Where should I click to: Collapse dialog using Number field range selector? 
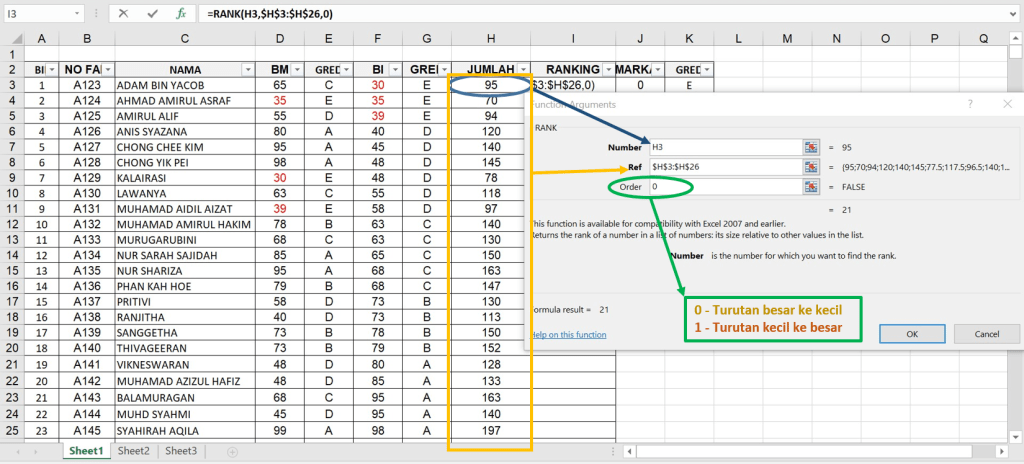(x=811, y=146)
